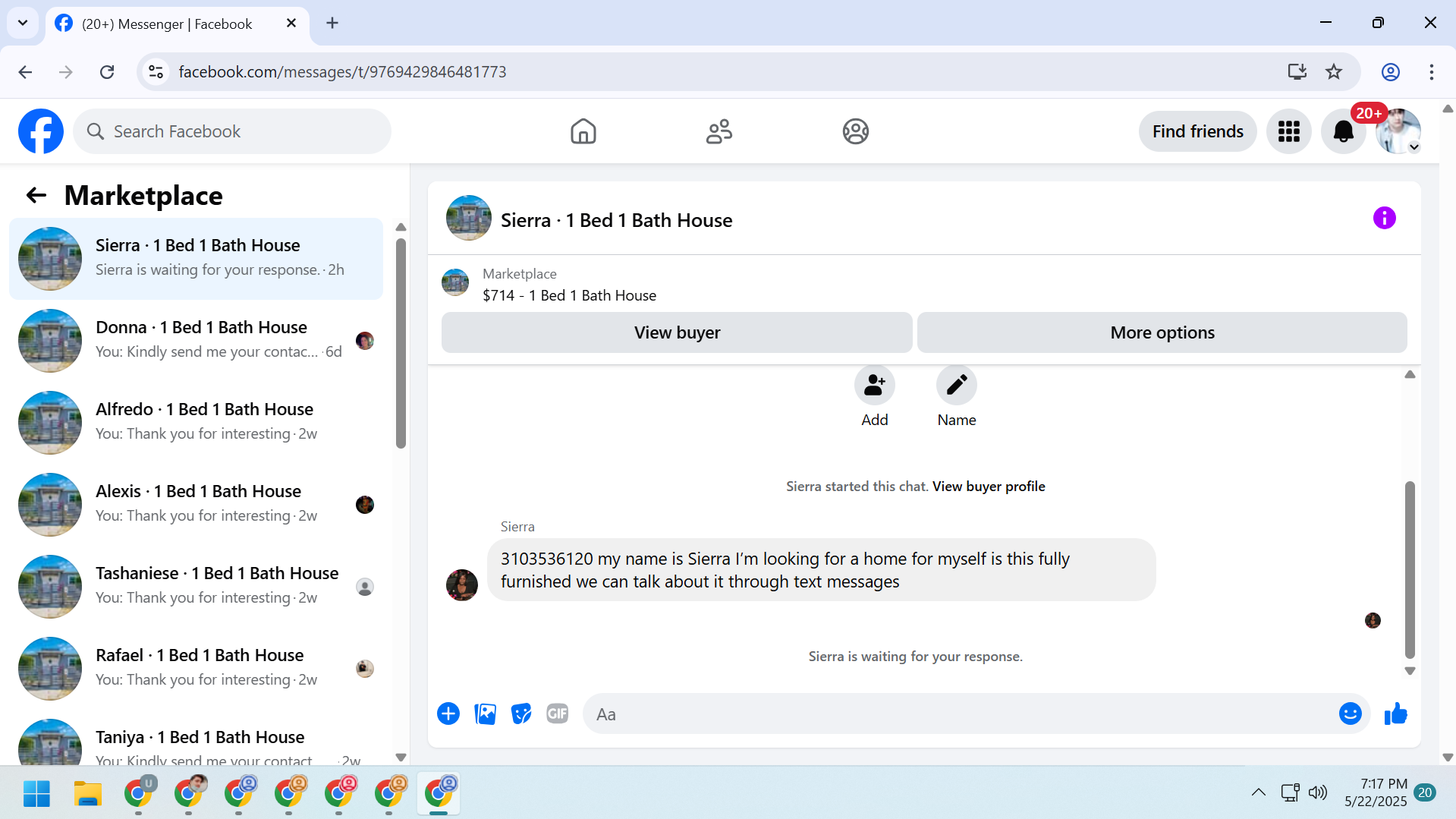Open the Friends icon in top navigation

click(719, 131)
